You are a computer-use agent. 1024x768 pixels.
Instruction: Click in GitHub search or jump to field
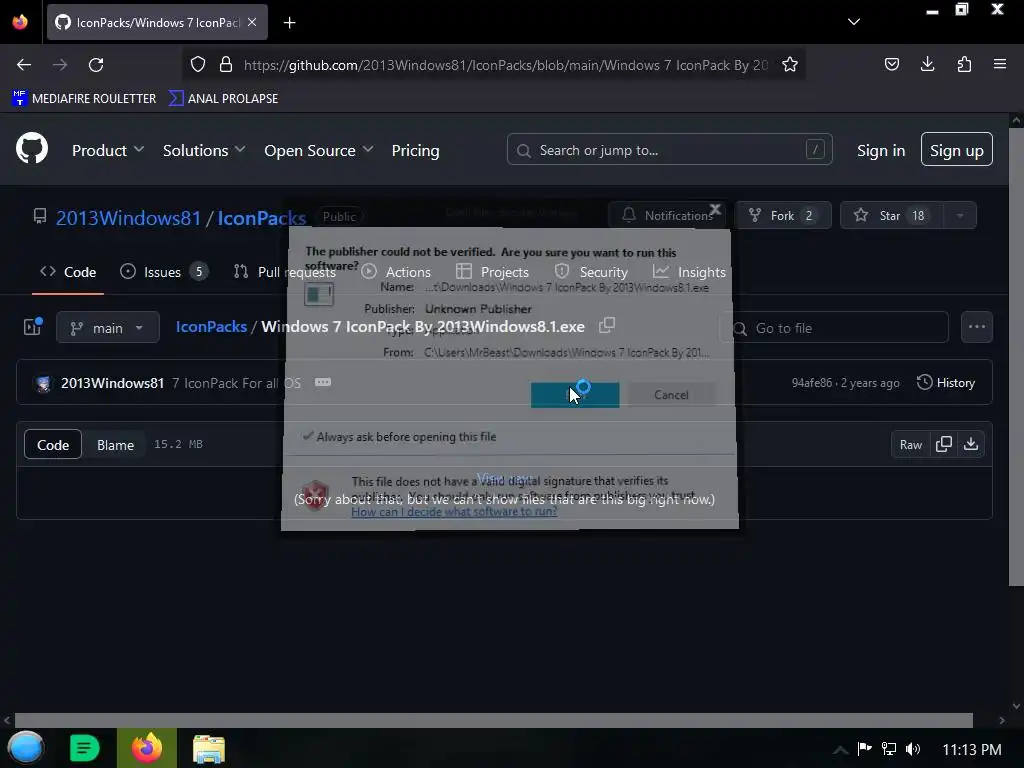coord(669,150)
